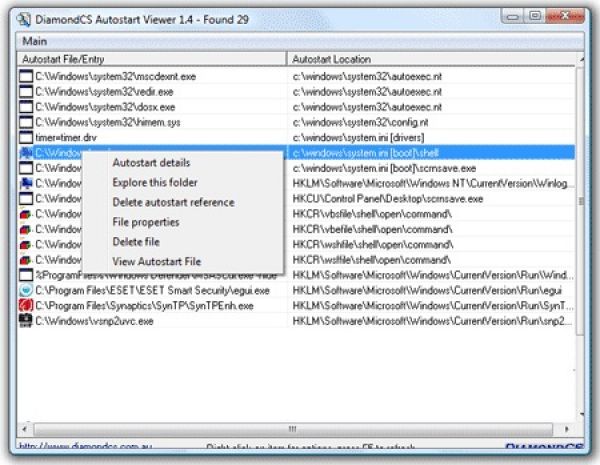Open File properties from context menu
The image size is (600, 465).
tap(146, 222)
